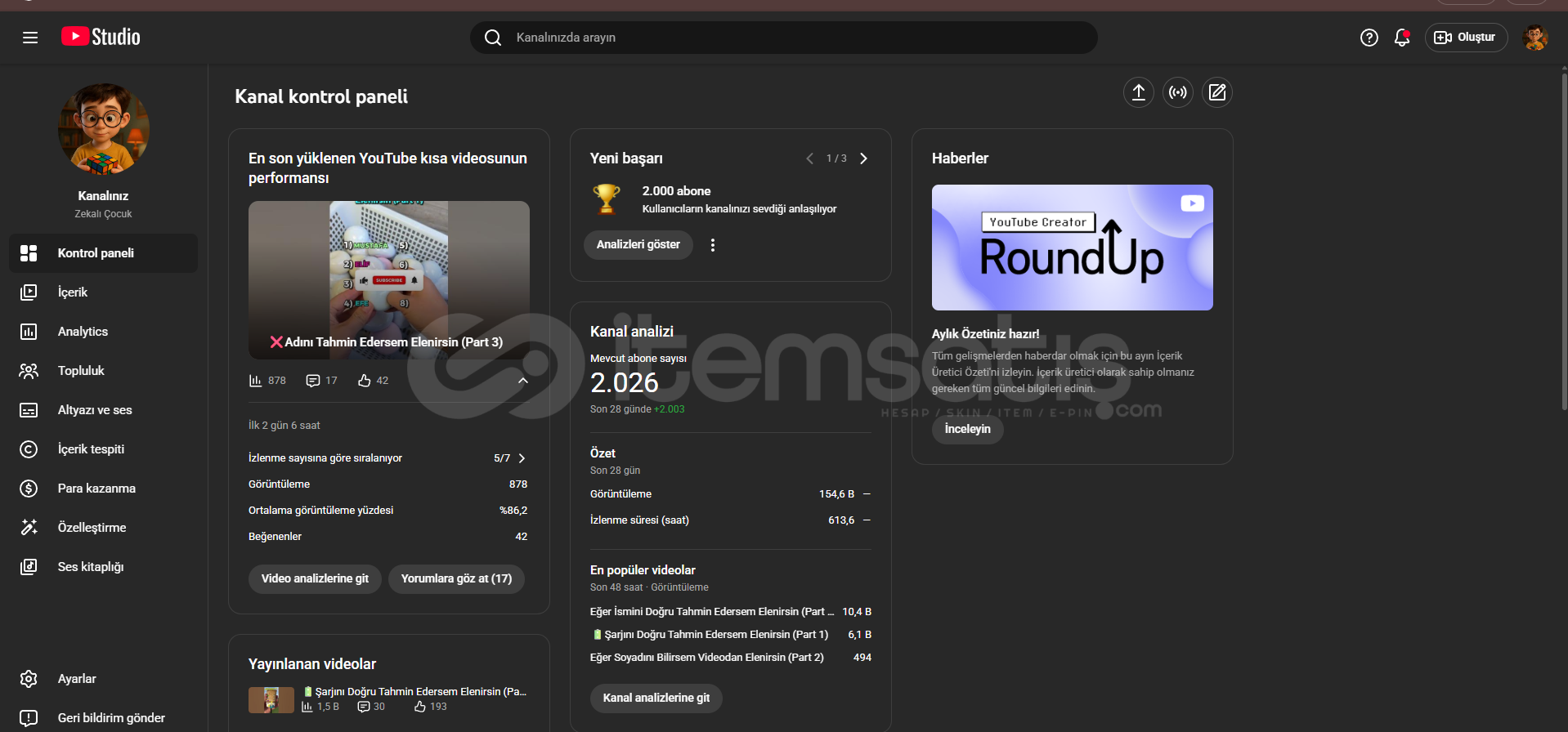Open the Oluştur create dropdown
The width and height of the screenshot is (1568, 732).
(1466, 38)
